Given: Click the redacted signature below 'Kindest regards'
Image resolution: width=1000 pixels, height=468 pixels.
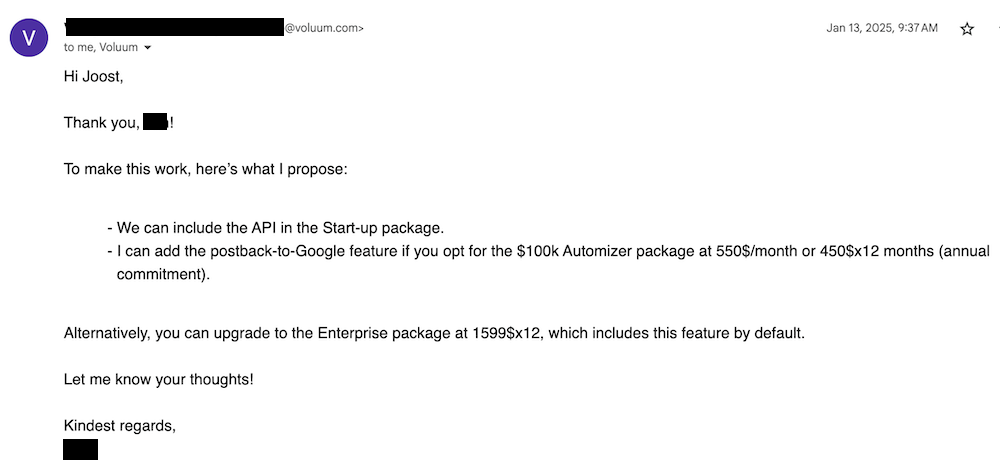Looking at the screenshot, I should point(80,449).
